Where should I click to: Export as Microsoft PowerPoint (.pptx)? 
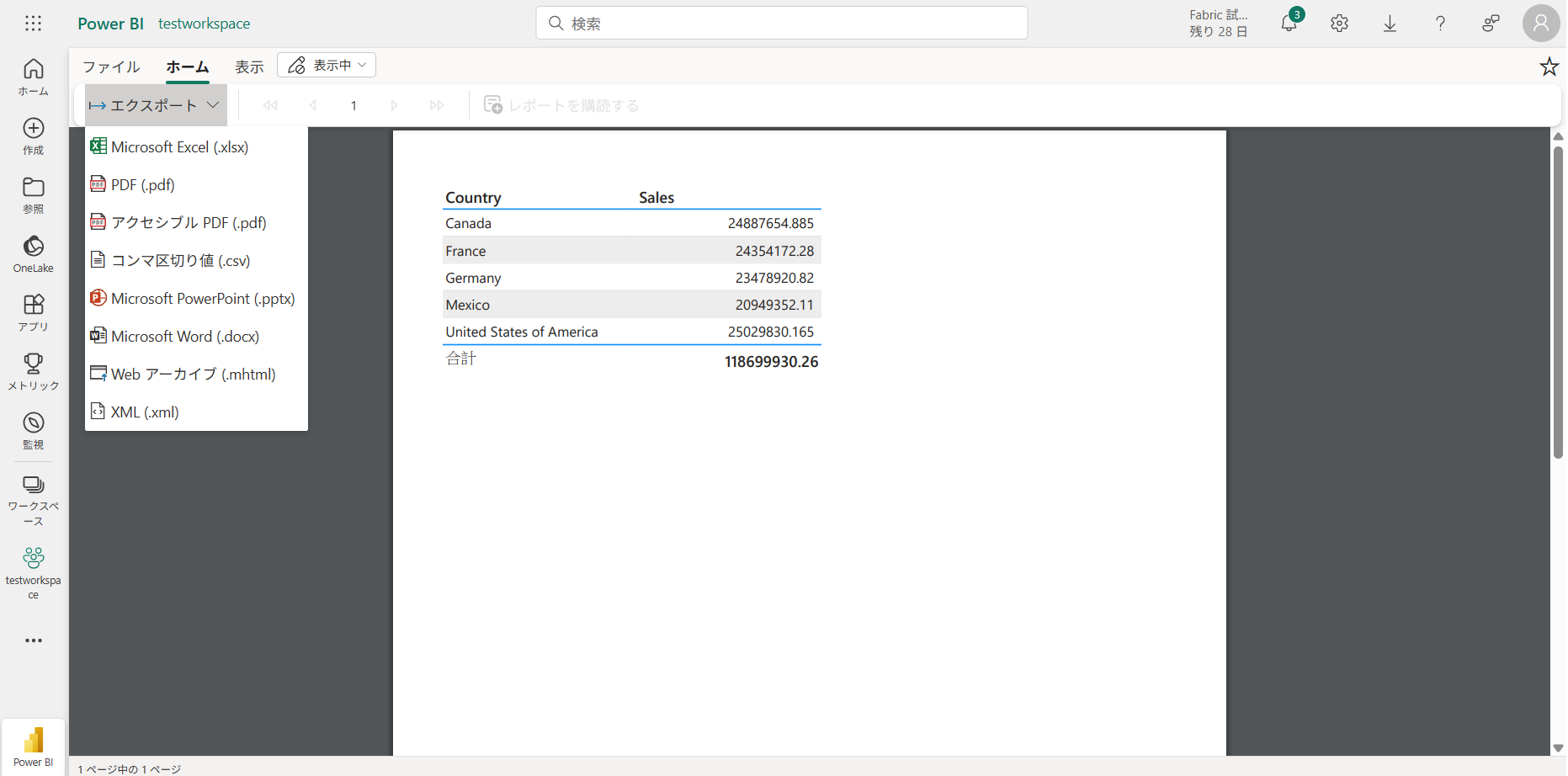pos(196,298)
